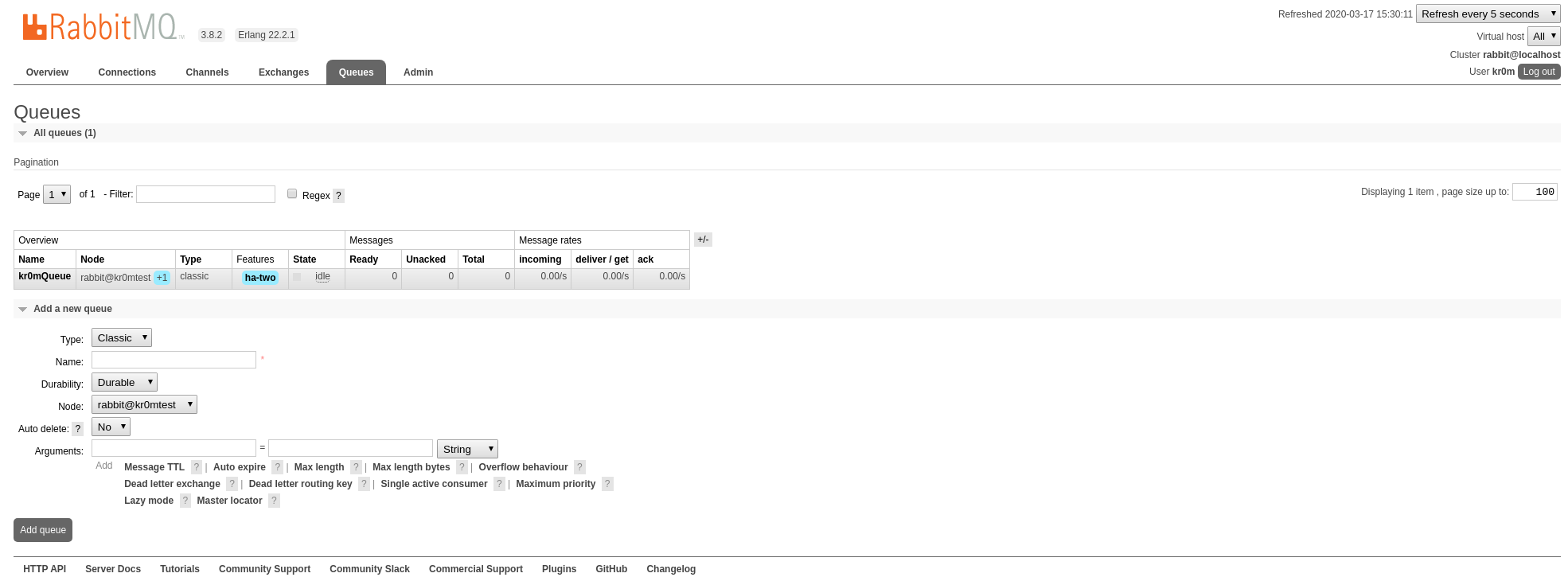
Task: Open the argument type String dropdown
Action: [467, 450]
